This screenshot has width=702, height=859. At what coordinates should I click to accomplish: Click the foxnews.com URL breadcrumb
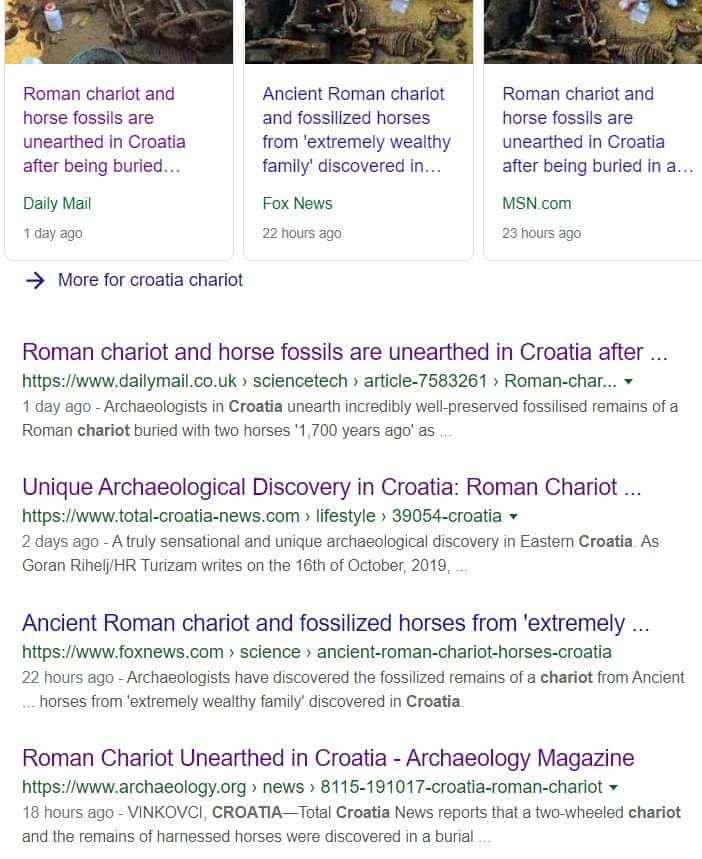point(317,652)
